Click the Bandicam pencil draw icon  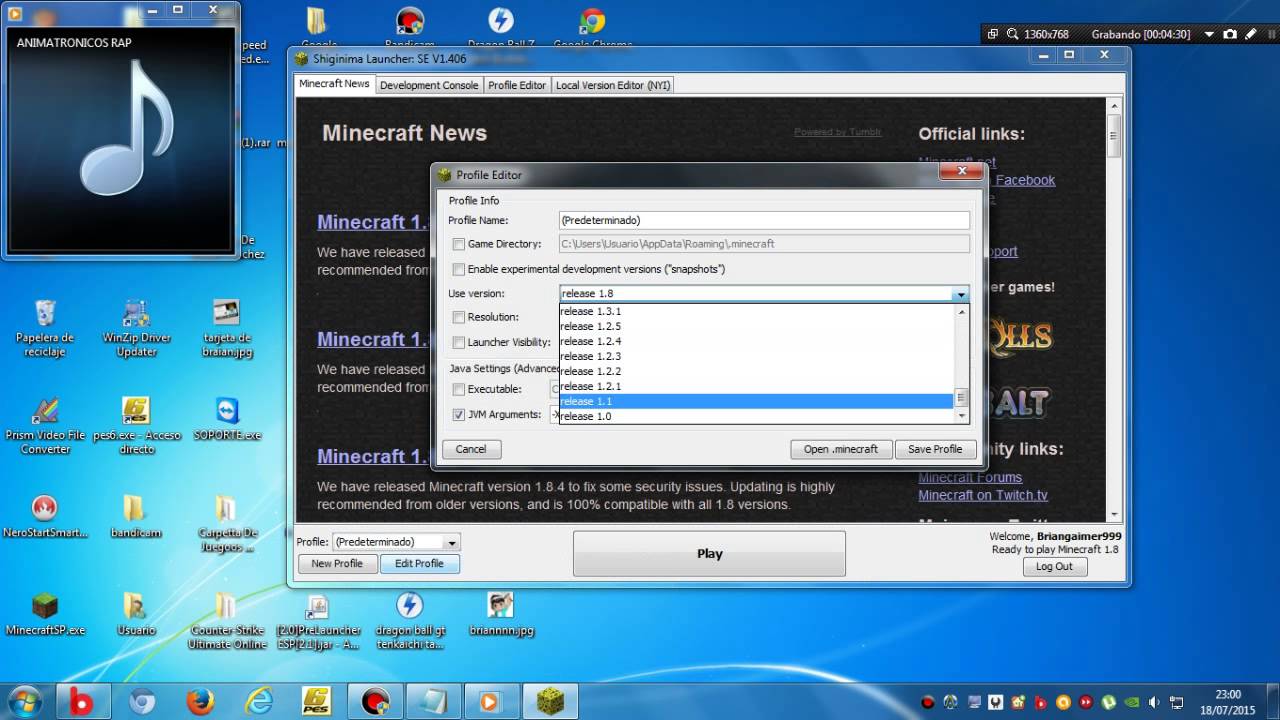click(1251, 34)
